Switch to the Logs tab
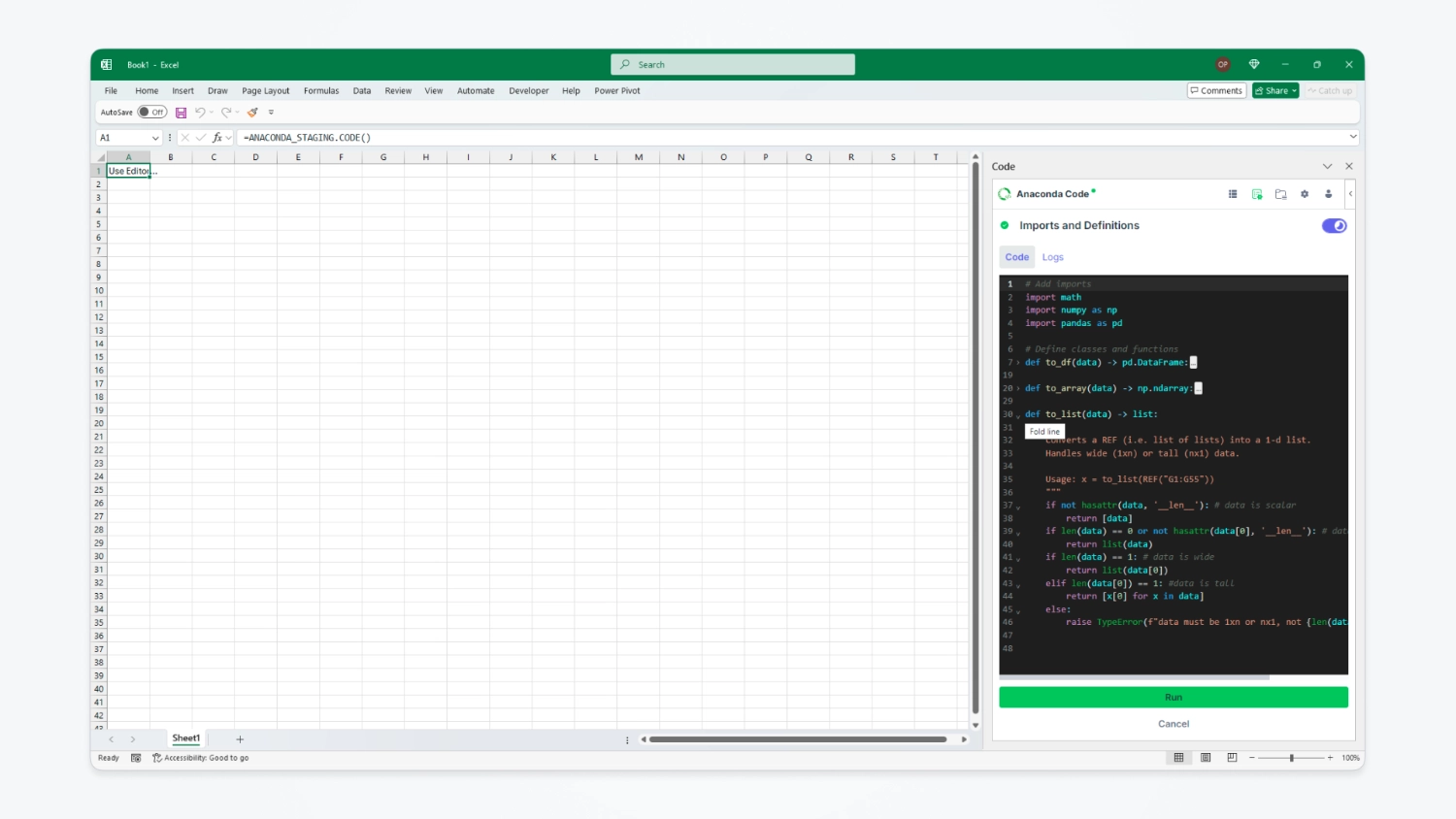Image resolution: width=1456 pixels, height=819 pixels. pos(1053,257)
